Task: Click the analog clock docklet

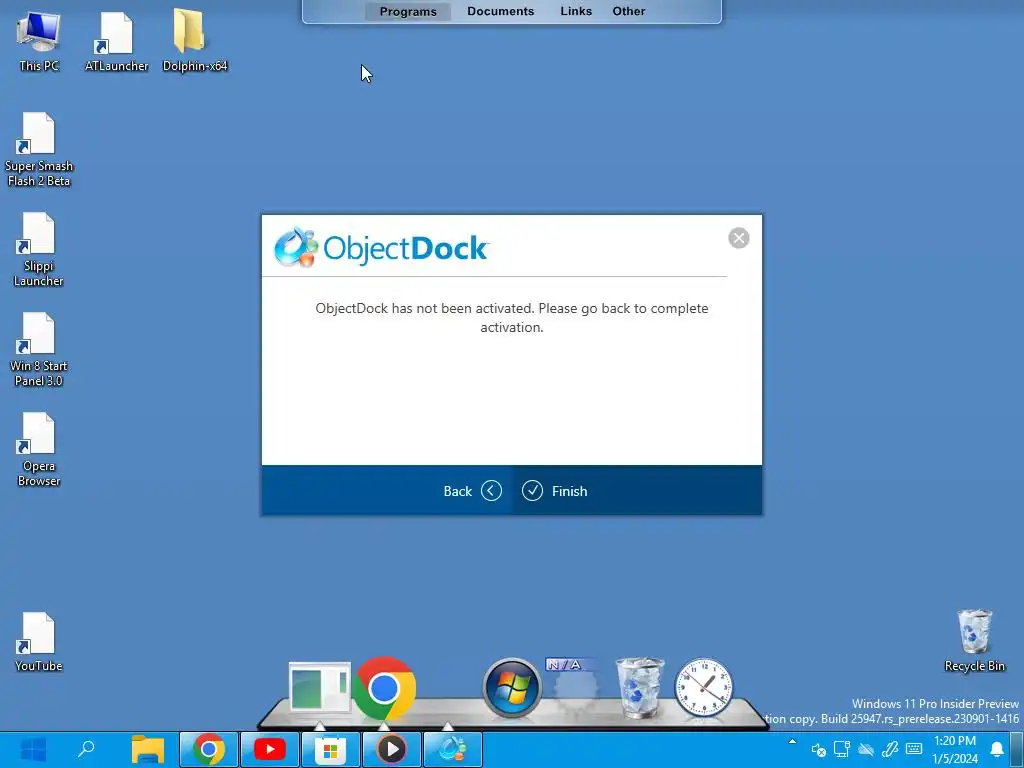Action: coord(703,688)
